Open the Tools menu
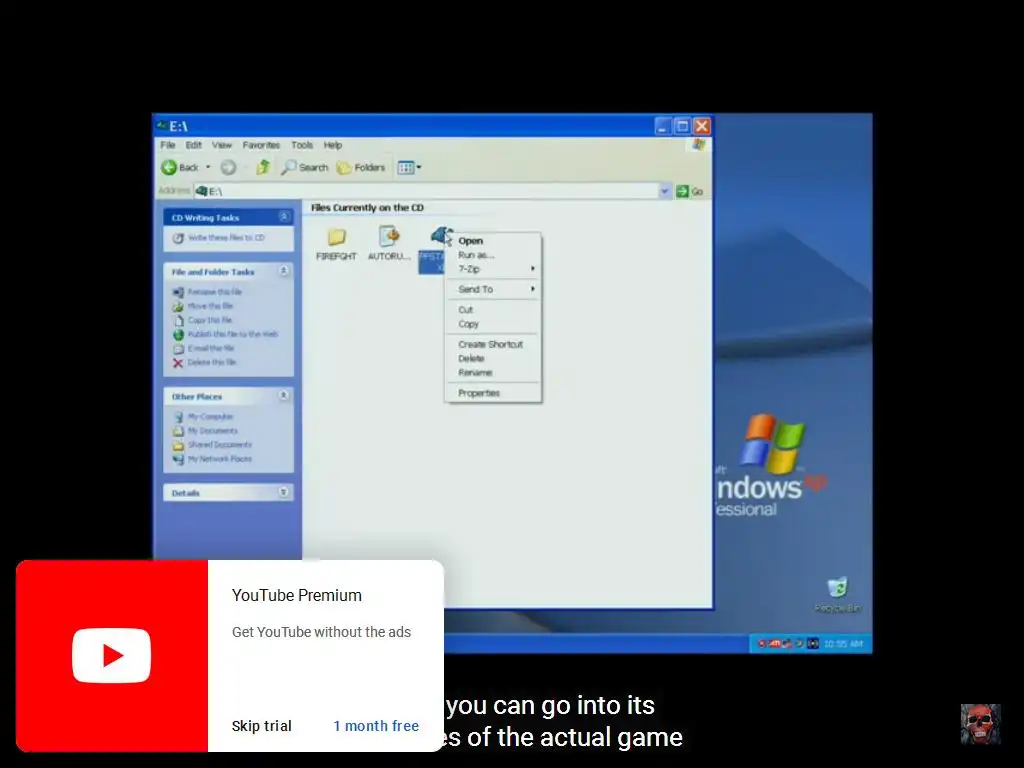Viewport: 1024px width, 768px height. [x=302, y=145]
